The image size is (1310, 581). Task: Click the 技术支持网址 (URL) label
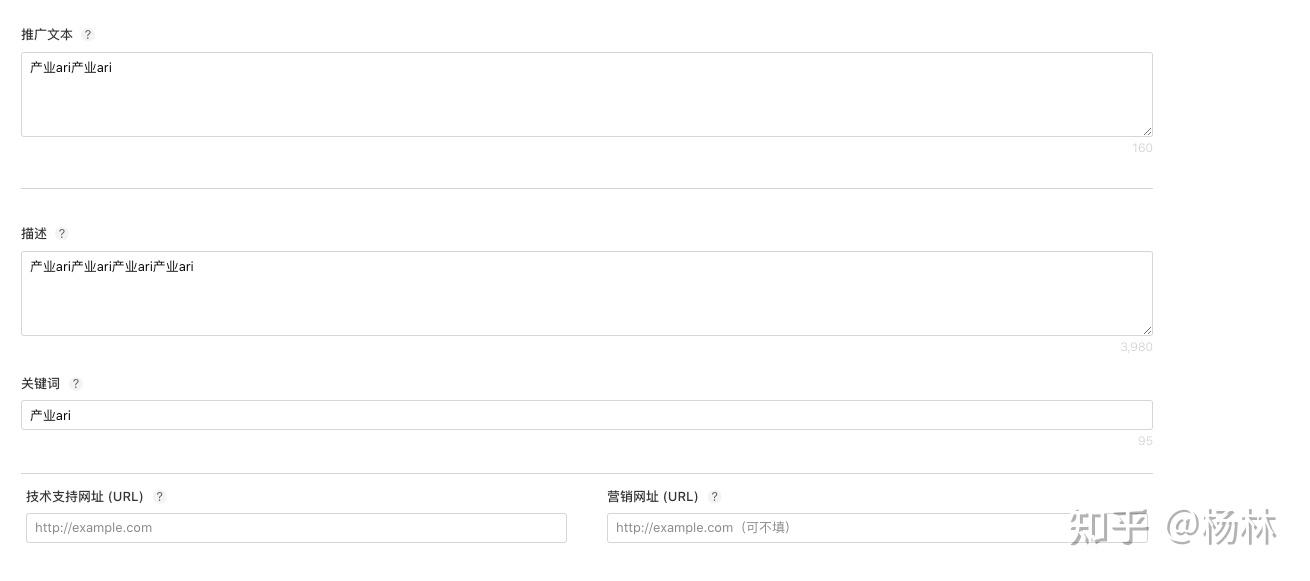point(85,496)
